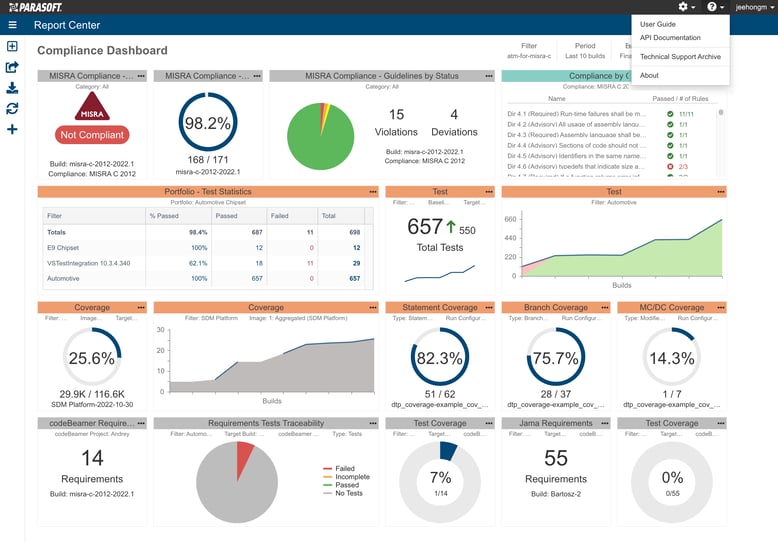This screenshot has height=542, width=778.
Task: Open Jama Requirements widget options
Action: [605, 423]
